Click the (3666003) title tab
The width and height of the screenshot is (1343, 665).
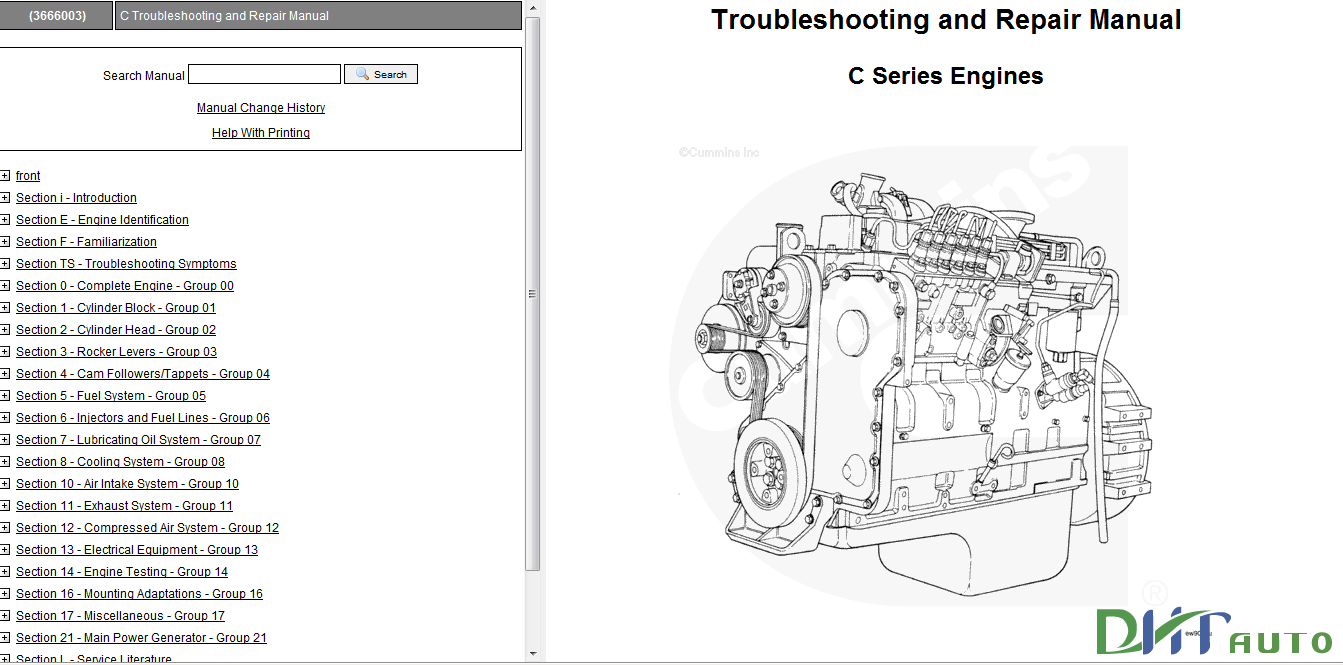(x=57, y=15)
